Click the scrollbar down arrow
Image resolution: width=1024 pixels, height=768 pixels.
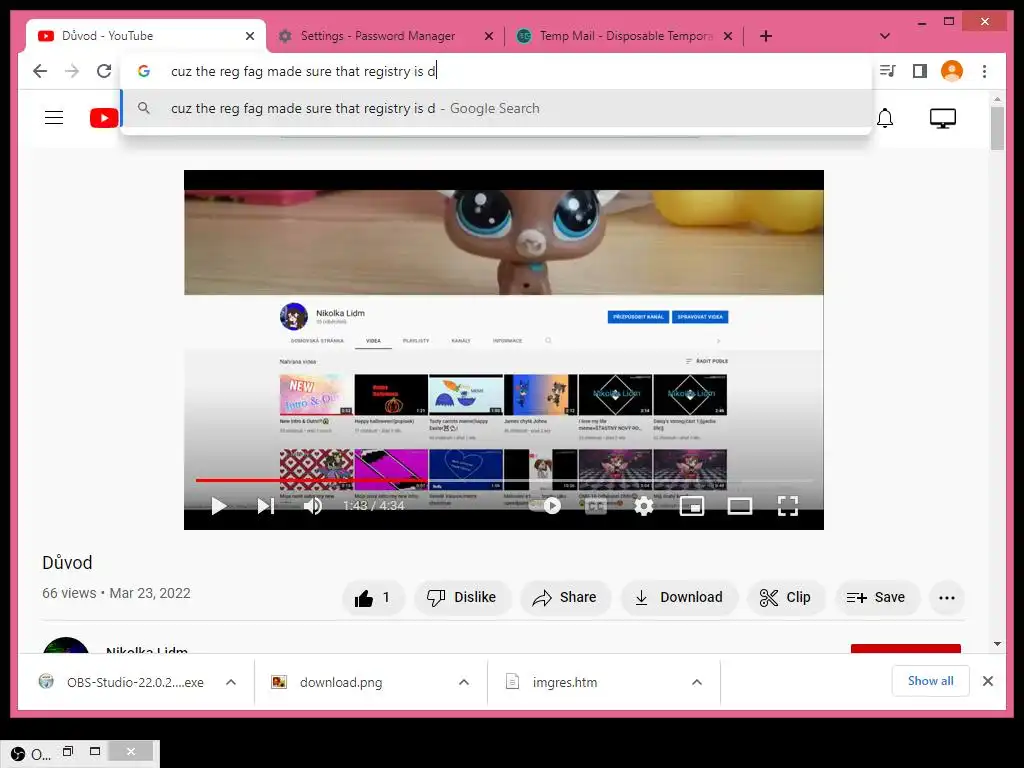click(997, 644)
